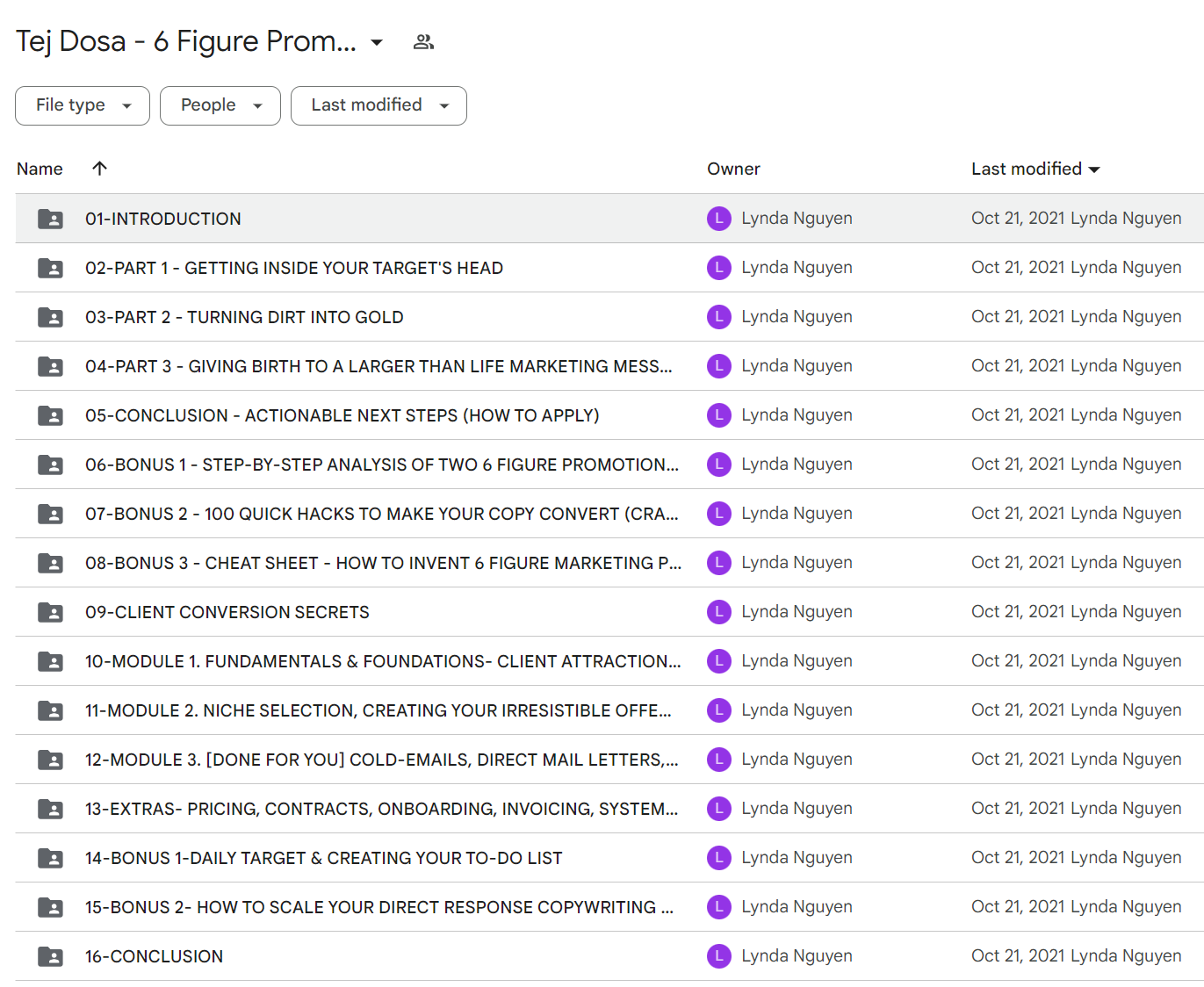Open the Last modified column sort menu
1204x987 pixels.
[x=1035, y=169]
